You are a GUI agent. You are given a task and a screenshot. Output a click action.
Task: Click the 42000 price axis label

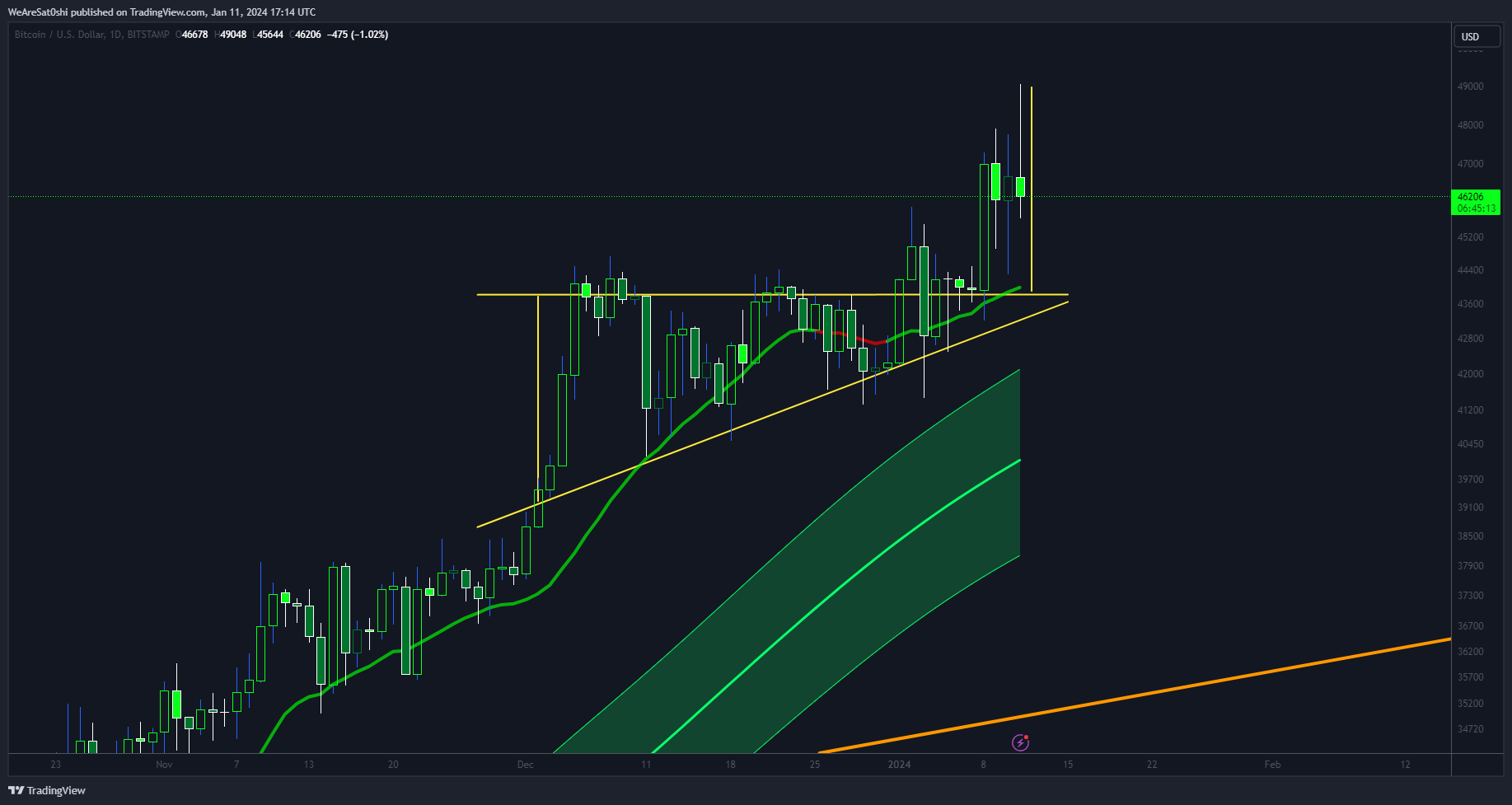(1471, 374)
